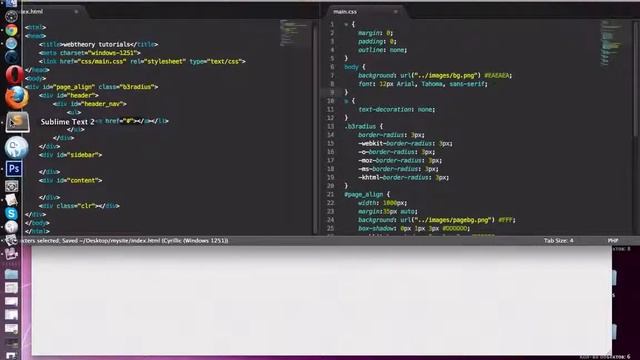Click the minimap of the index.html pane
Viewport: 640px width, 360px height.
tap(295, 33)
